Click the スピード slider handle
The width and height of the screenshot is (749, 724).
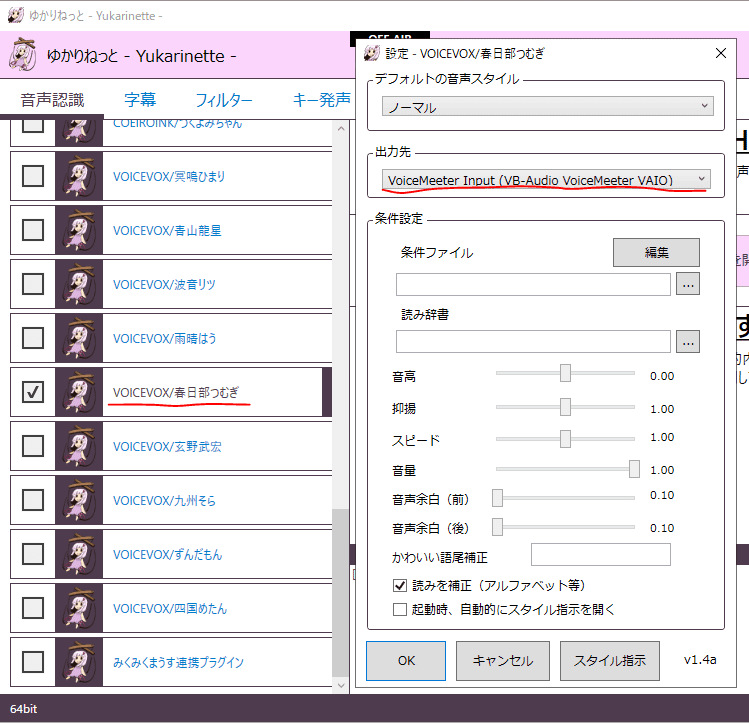tap(565, 439)
